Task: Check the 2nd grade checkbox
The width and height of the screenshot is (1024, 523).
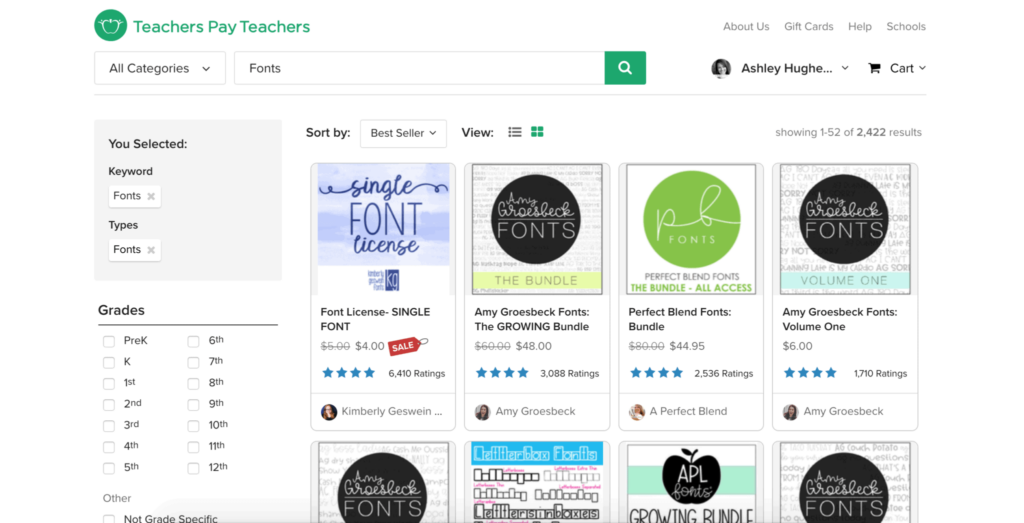Action: 108,405
